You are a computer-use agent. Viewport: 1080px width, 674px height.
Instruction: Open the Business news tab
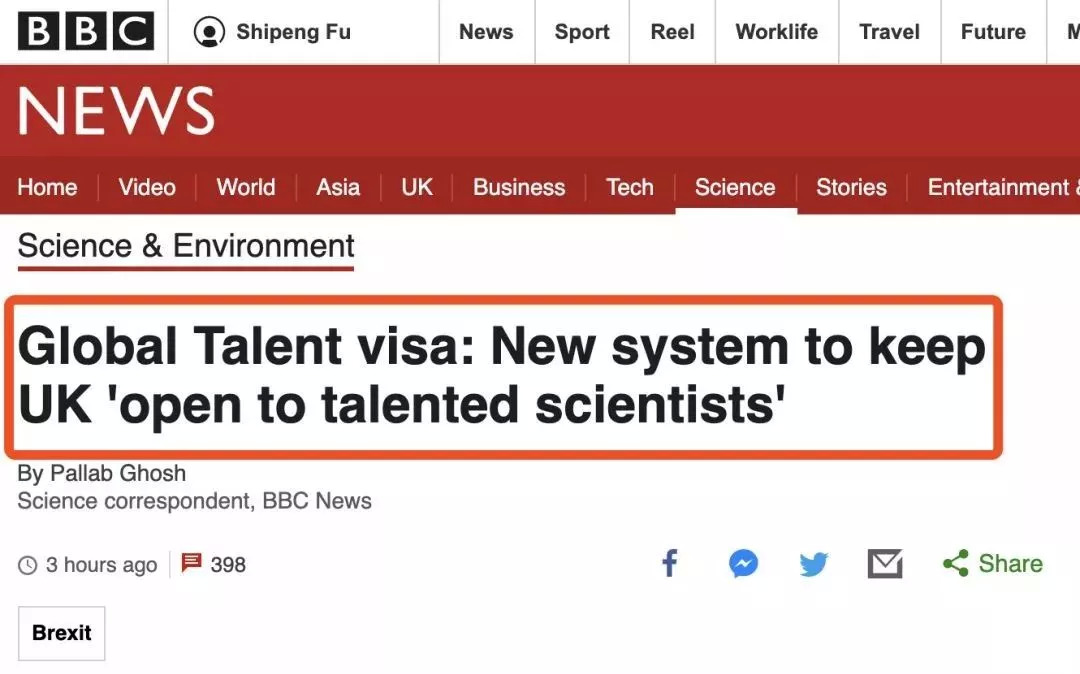[x=519, y=187]
